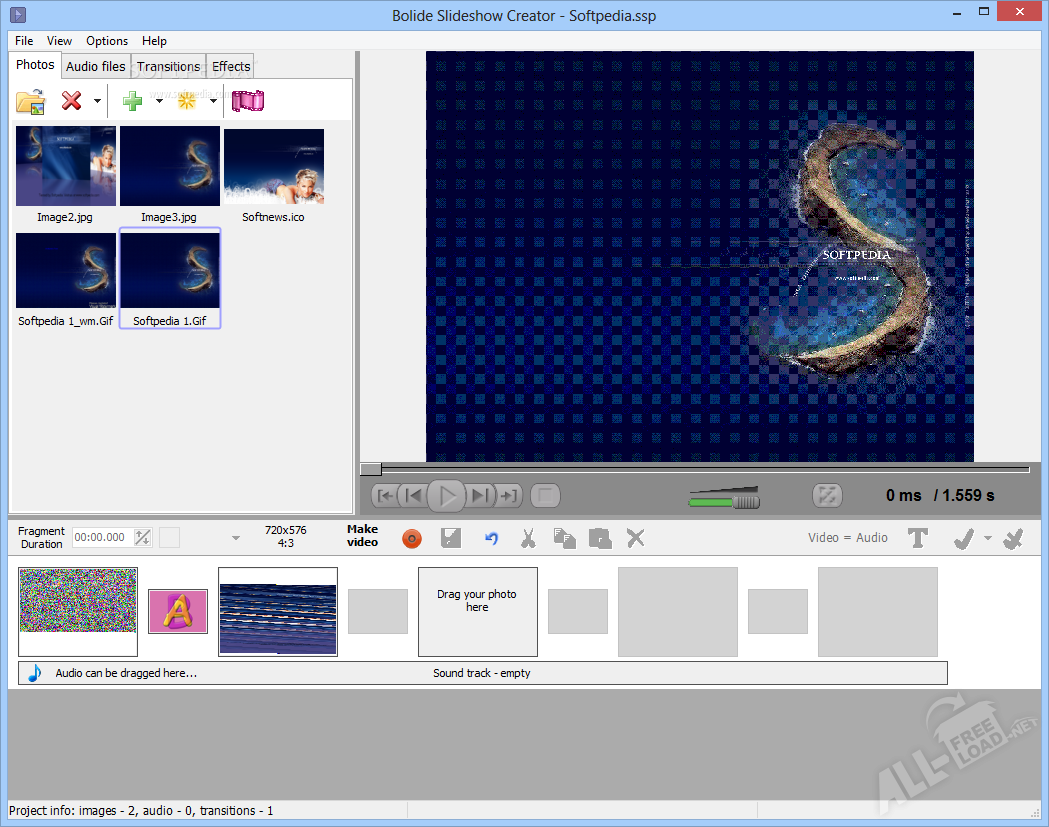Toggle the fullscreen preview button
Image resolution: width=1049 pixels, height=827 pixels.
point(827,495)
